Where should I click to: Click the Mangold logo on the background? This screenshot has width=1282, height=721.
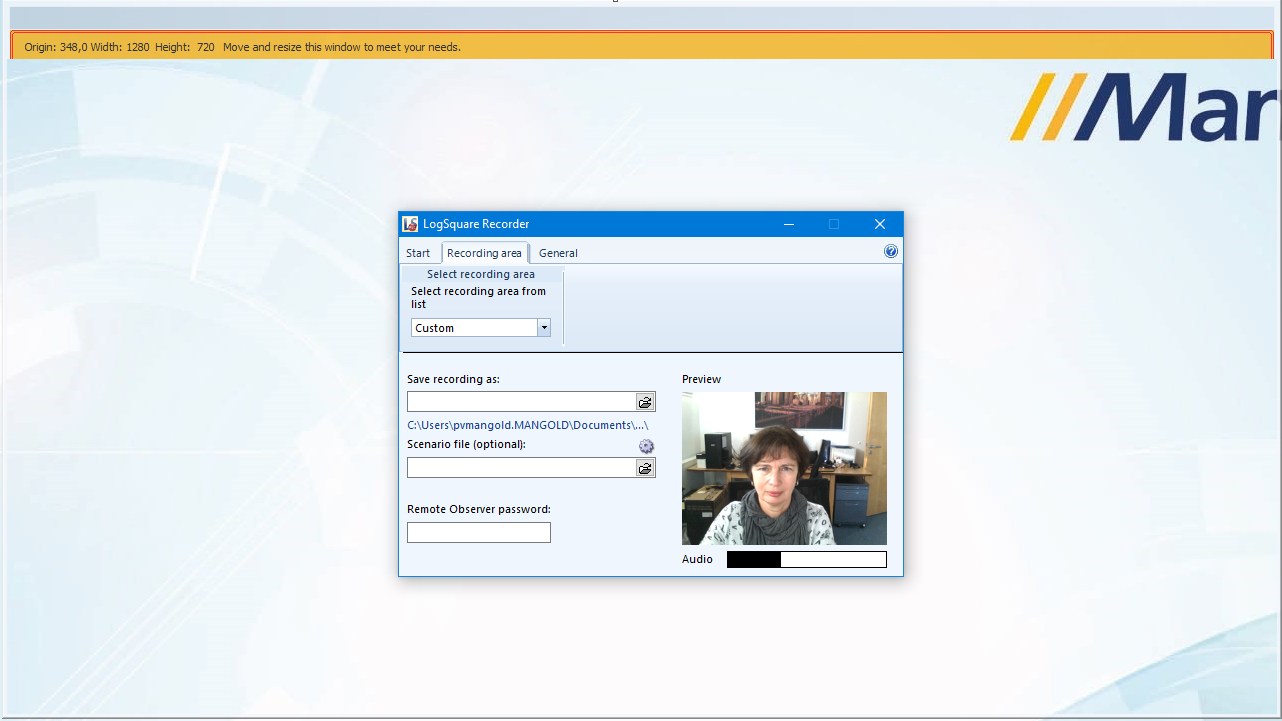pyautogui.click(x=1145, y=107)
